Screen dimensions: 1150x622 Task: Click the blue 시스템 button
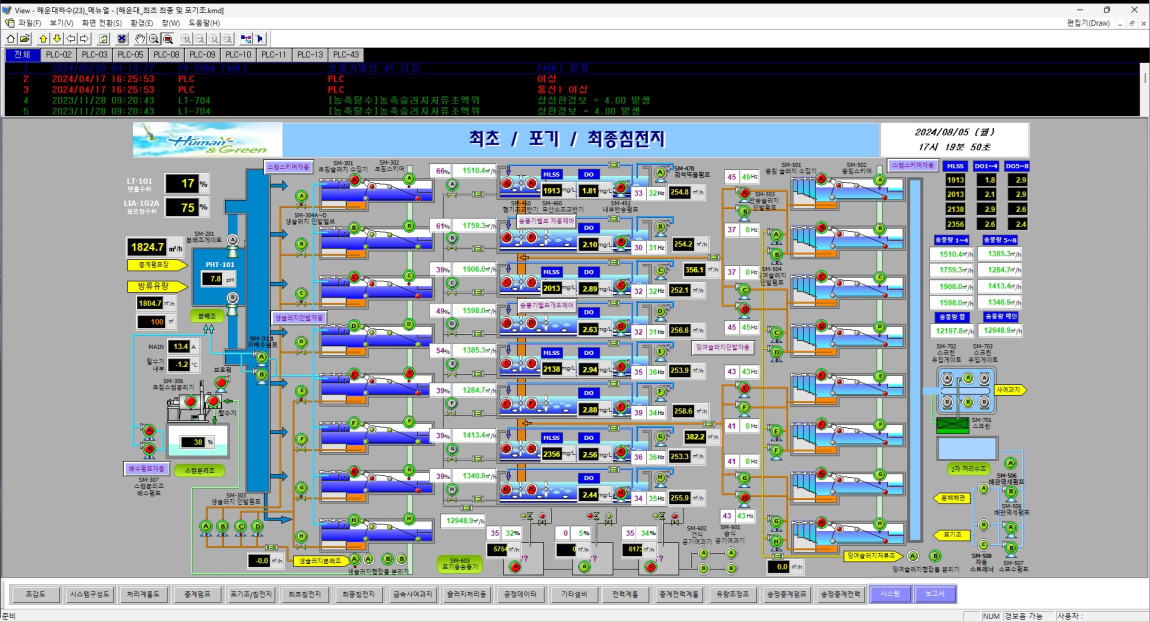pos(890,594)
